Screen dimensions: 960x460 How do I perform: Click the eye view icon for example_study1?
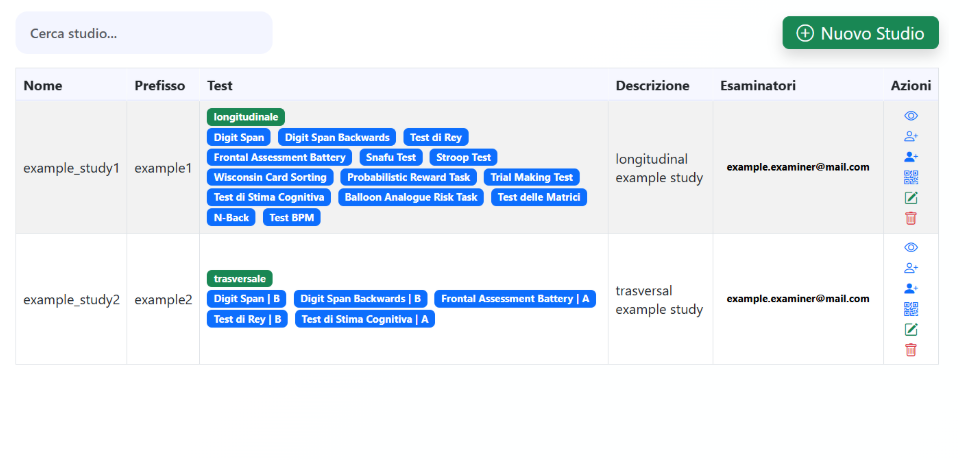click(x=911, y=116)
